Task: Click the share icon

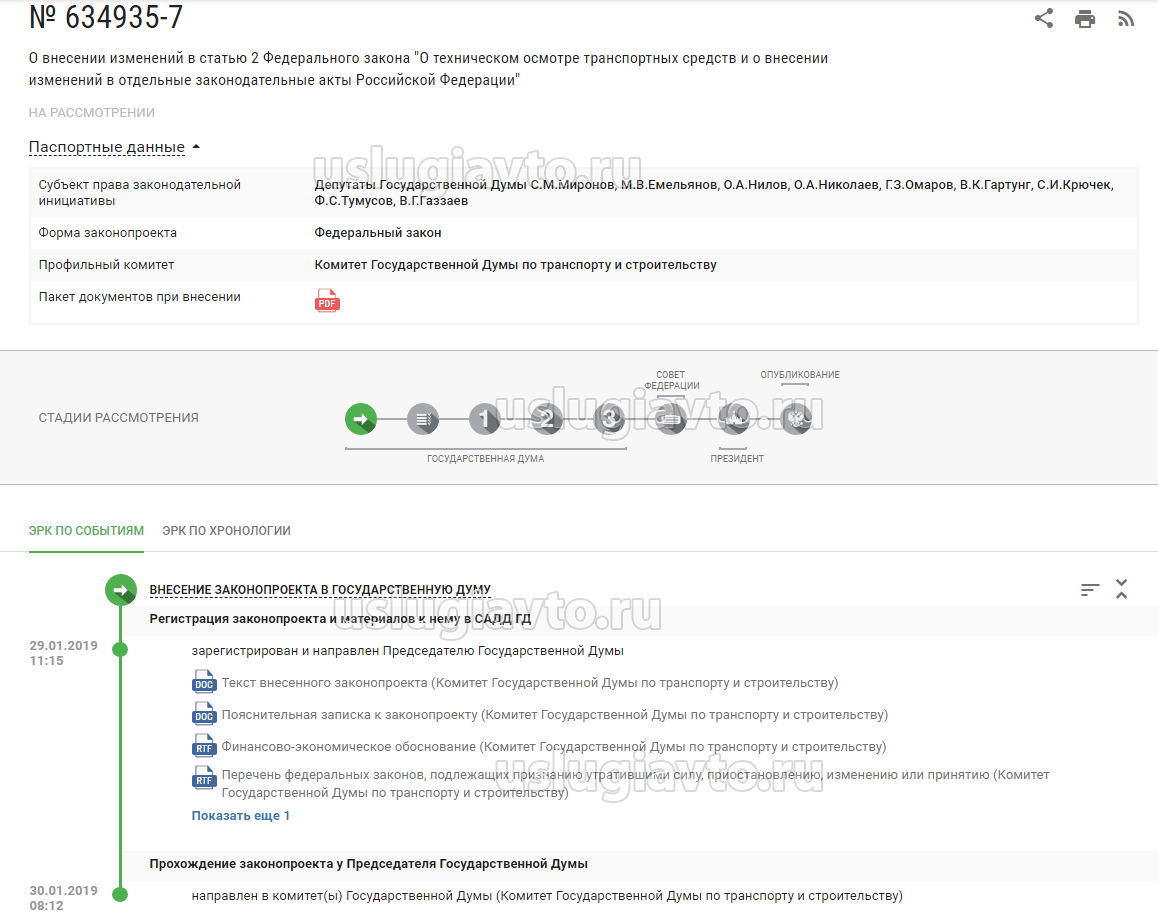Action: pyautogui.click(x=1044, y=18)
